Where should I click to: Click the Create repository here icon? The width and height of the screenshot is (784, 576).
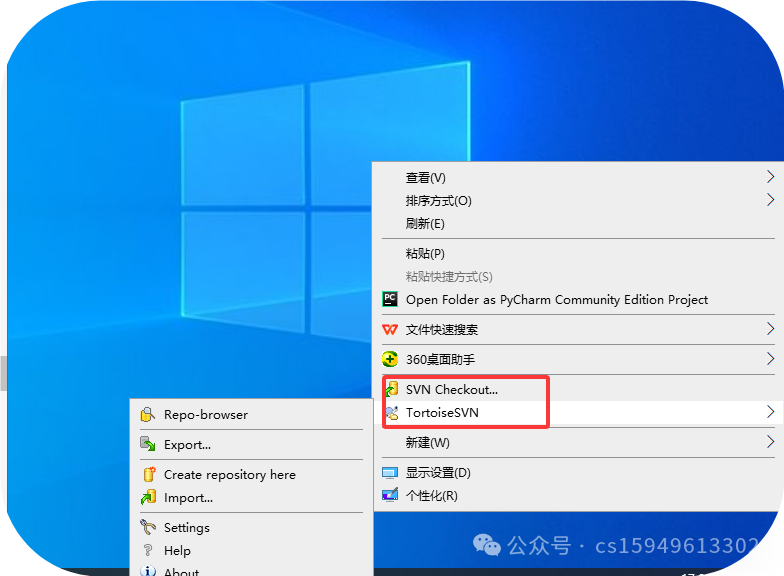(148, 474)
